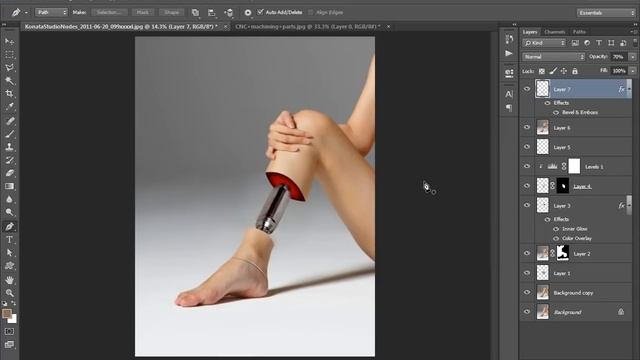Viewport: 640px width, 360px height.
Task: Hide Levels 1 adjustment layer
Action: pyautogui.click(x=527, y=166)
